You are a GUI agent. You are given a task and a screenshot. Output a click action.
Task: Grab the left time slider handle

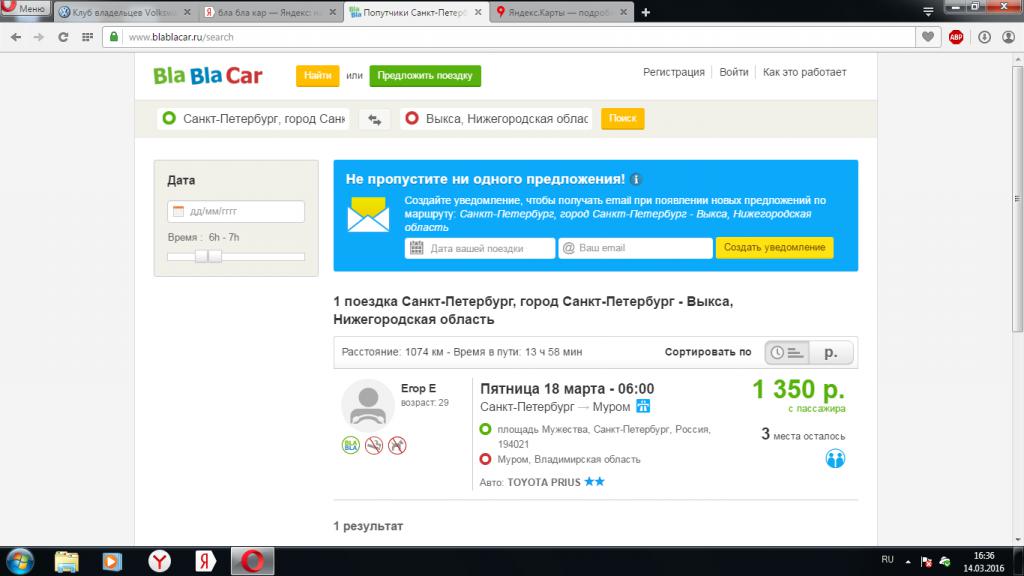201,256
